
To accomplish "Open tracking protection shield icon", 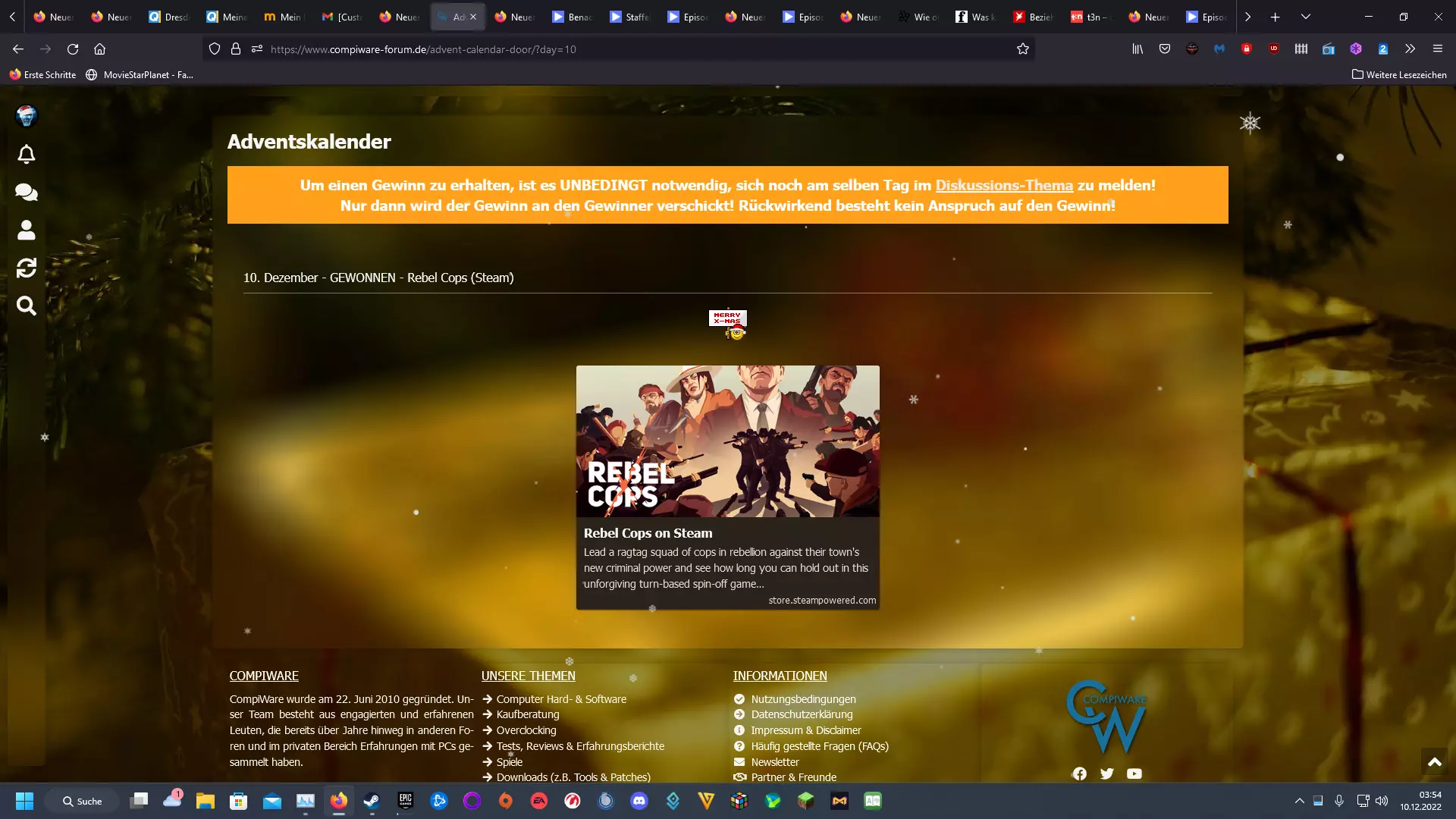I will [x=215, y=49].
